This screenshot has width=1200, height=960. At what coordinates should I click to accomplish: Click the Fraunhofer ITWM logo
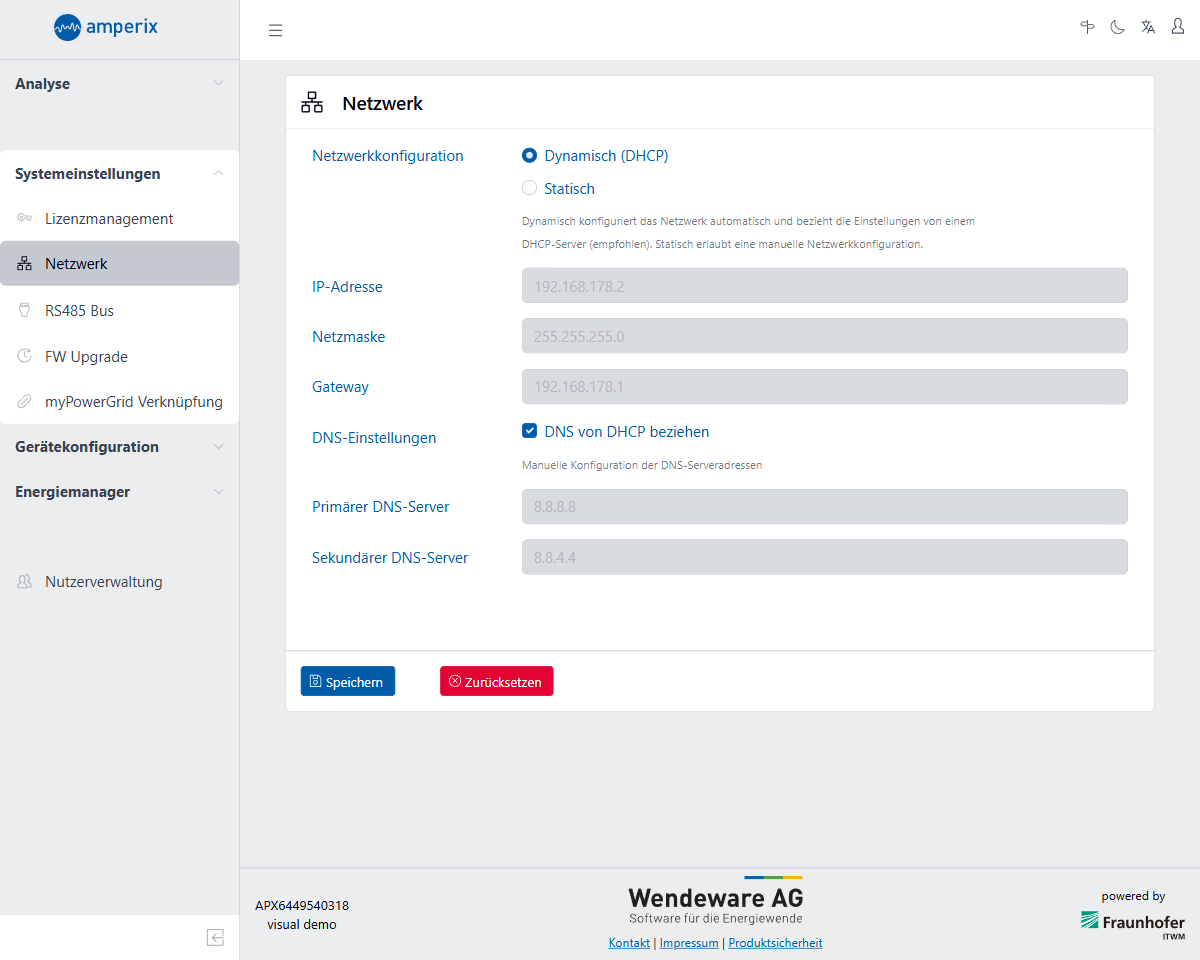(1132, 923)
